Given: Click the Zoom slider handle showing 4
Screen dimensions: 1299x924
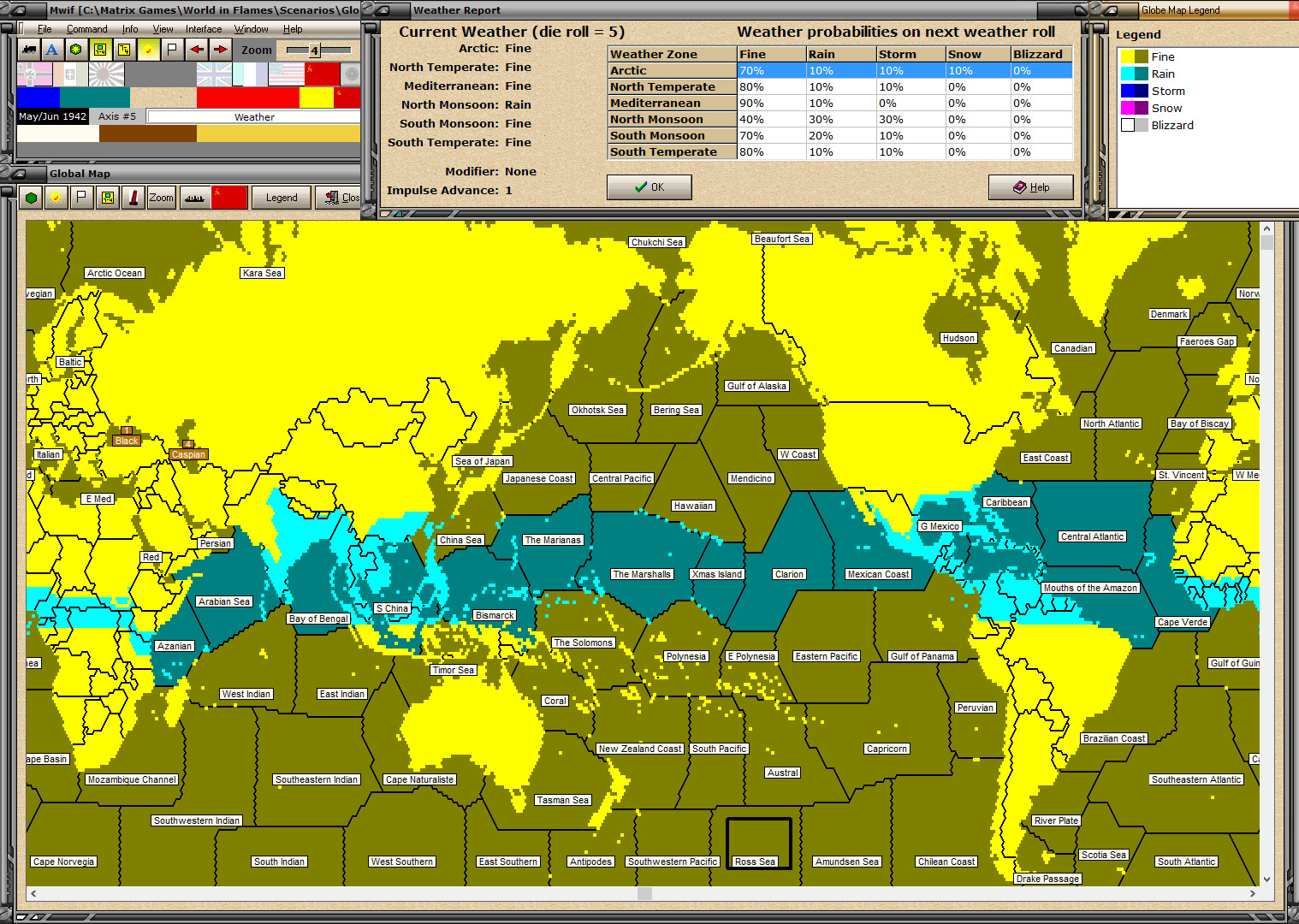Looking at the screenshot, I should coord(314,50).
